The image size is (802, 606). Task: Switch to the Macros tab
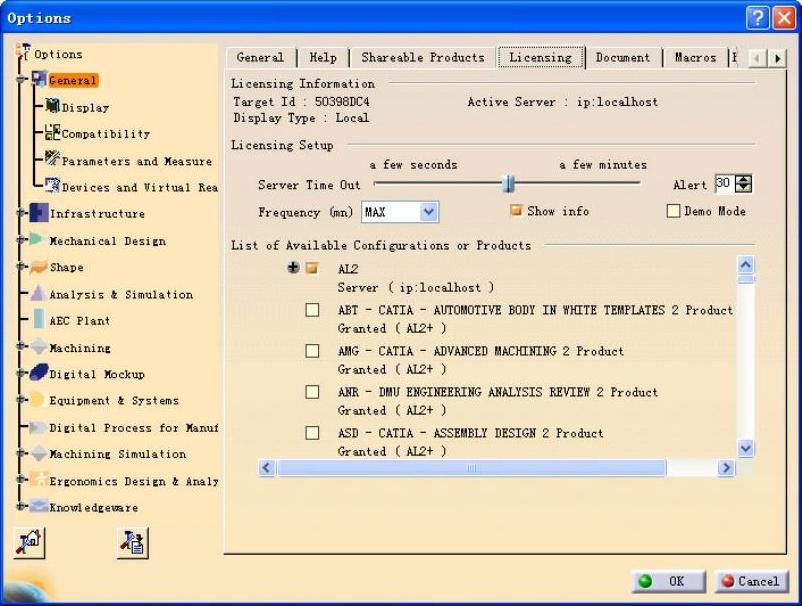(695, 57)
